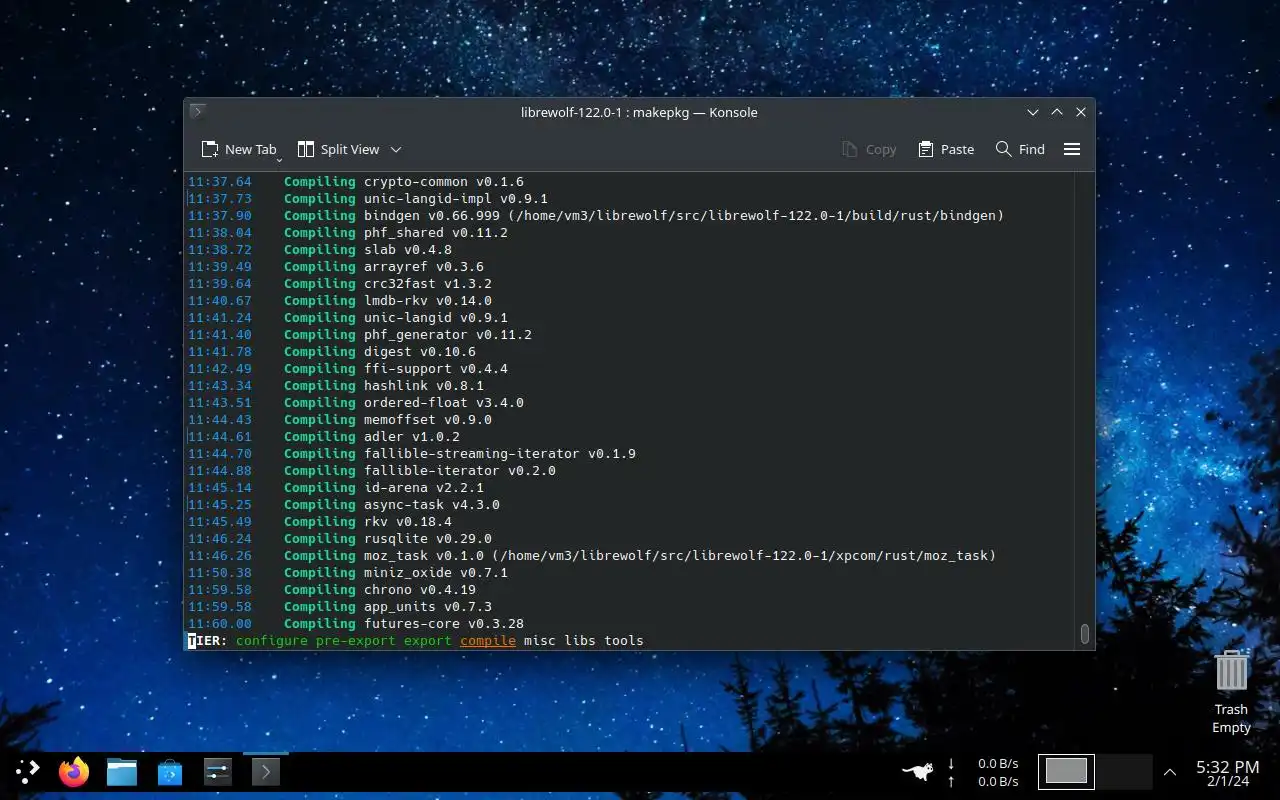
Task: Click the 'digest v0.10.6' line
Action: 420,352
